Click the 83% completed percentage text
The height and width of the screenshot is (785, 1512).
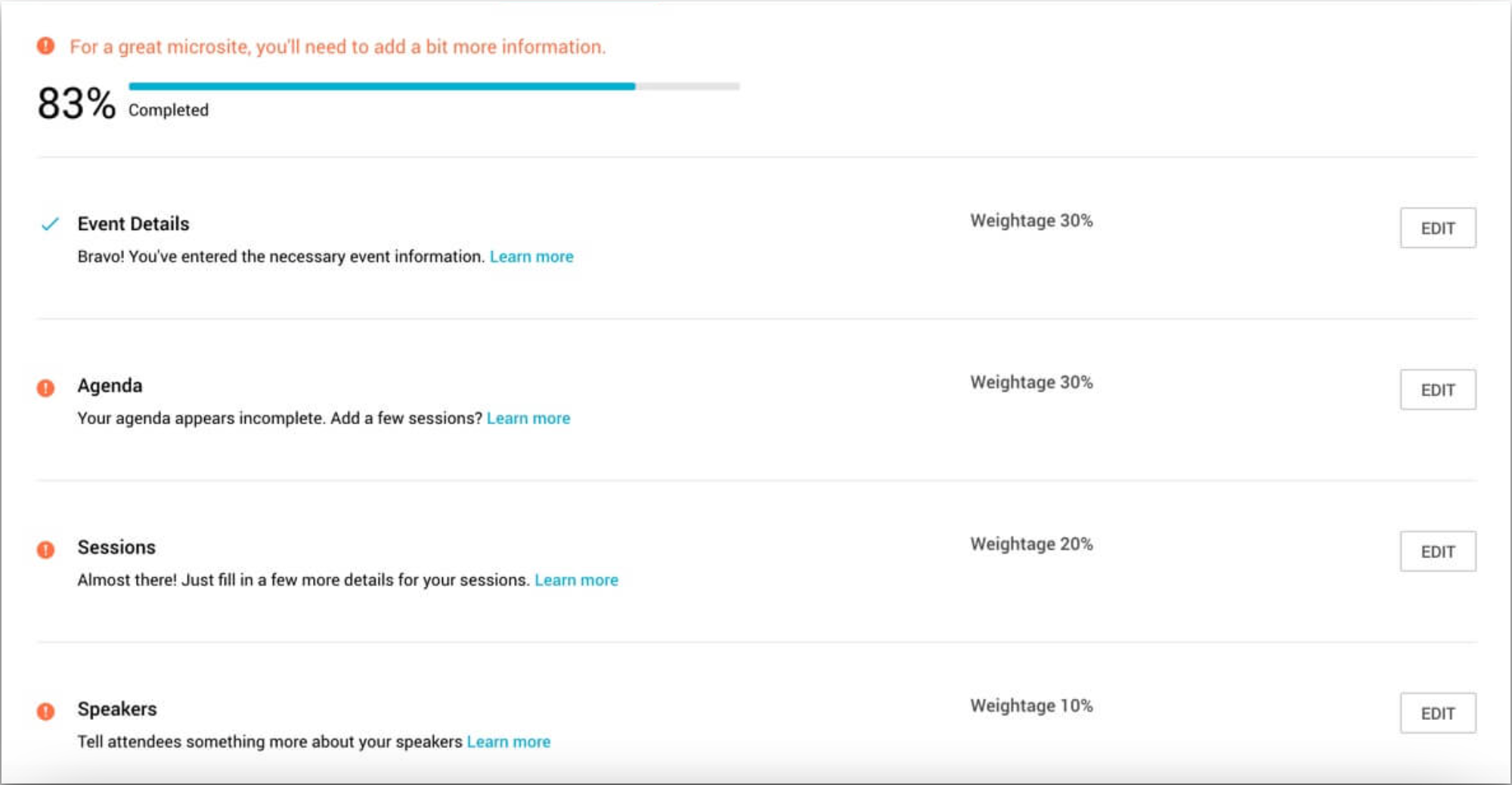(76, 104)
